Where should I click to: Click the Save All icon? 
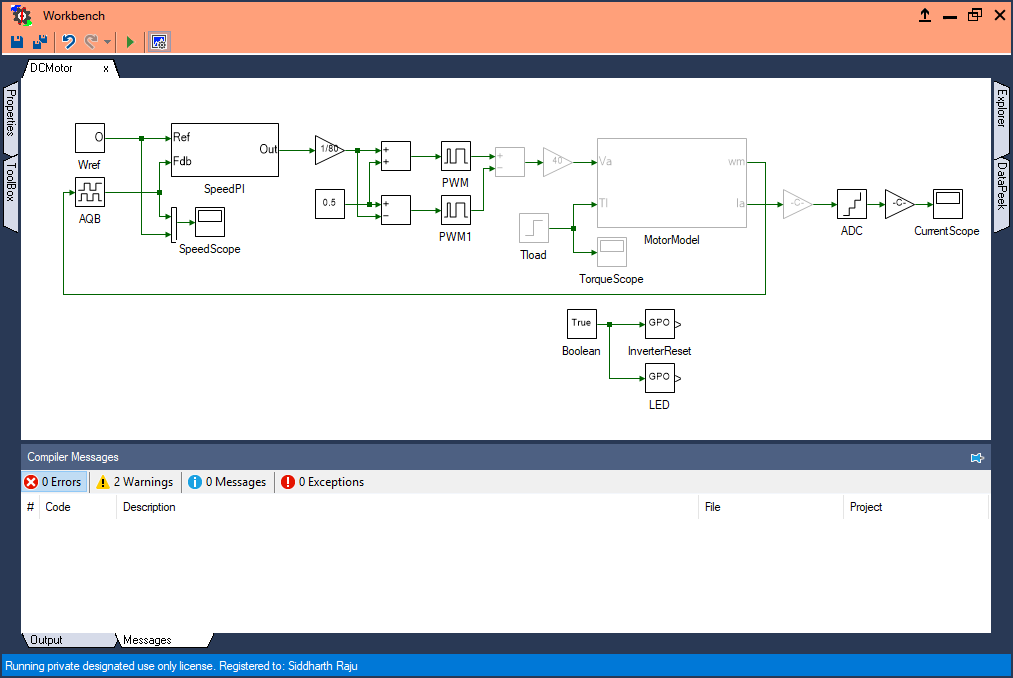click(x=40, y=42)
